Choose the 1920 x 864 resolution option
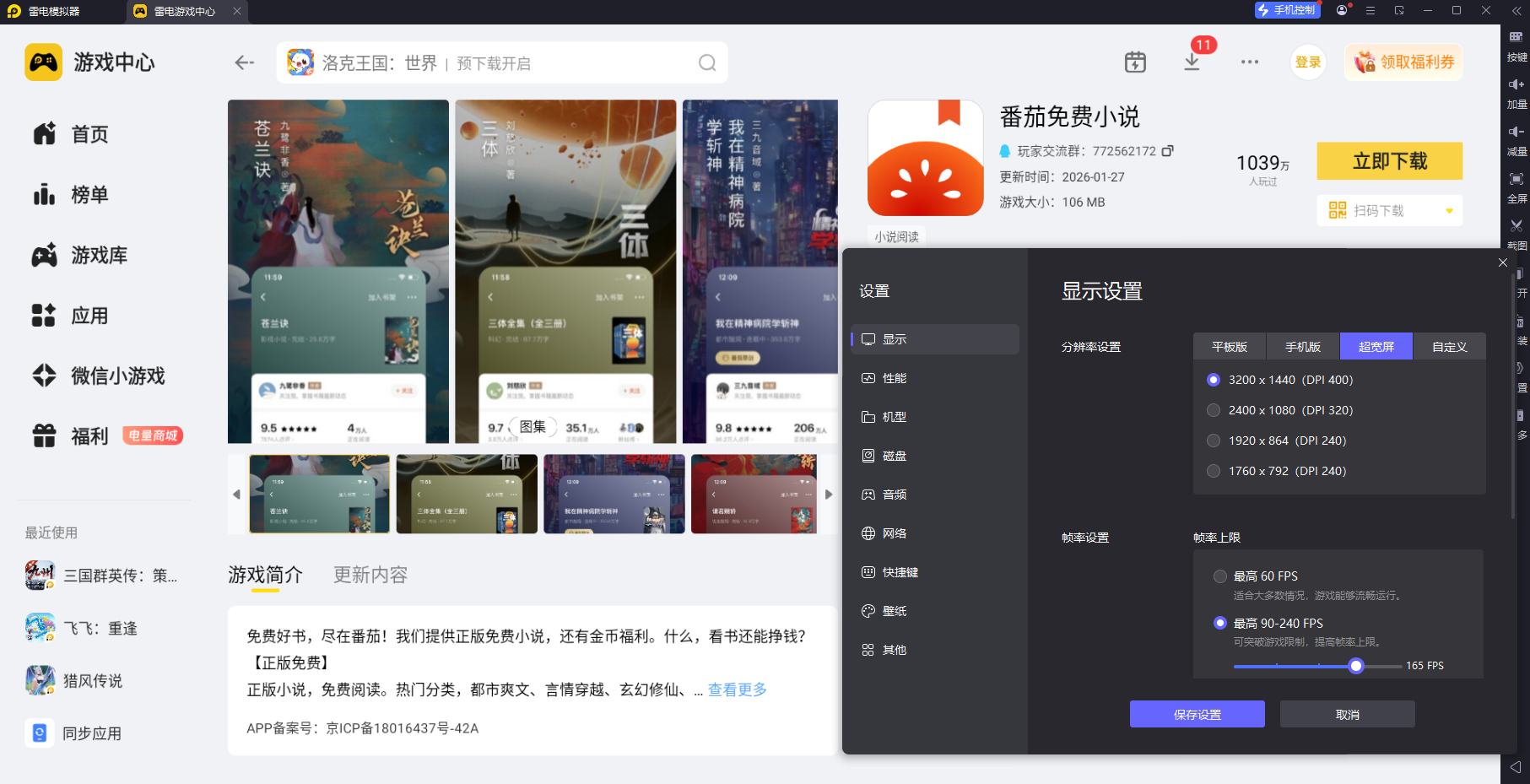This screenshot has width=1530, height=784. 1214,441
